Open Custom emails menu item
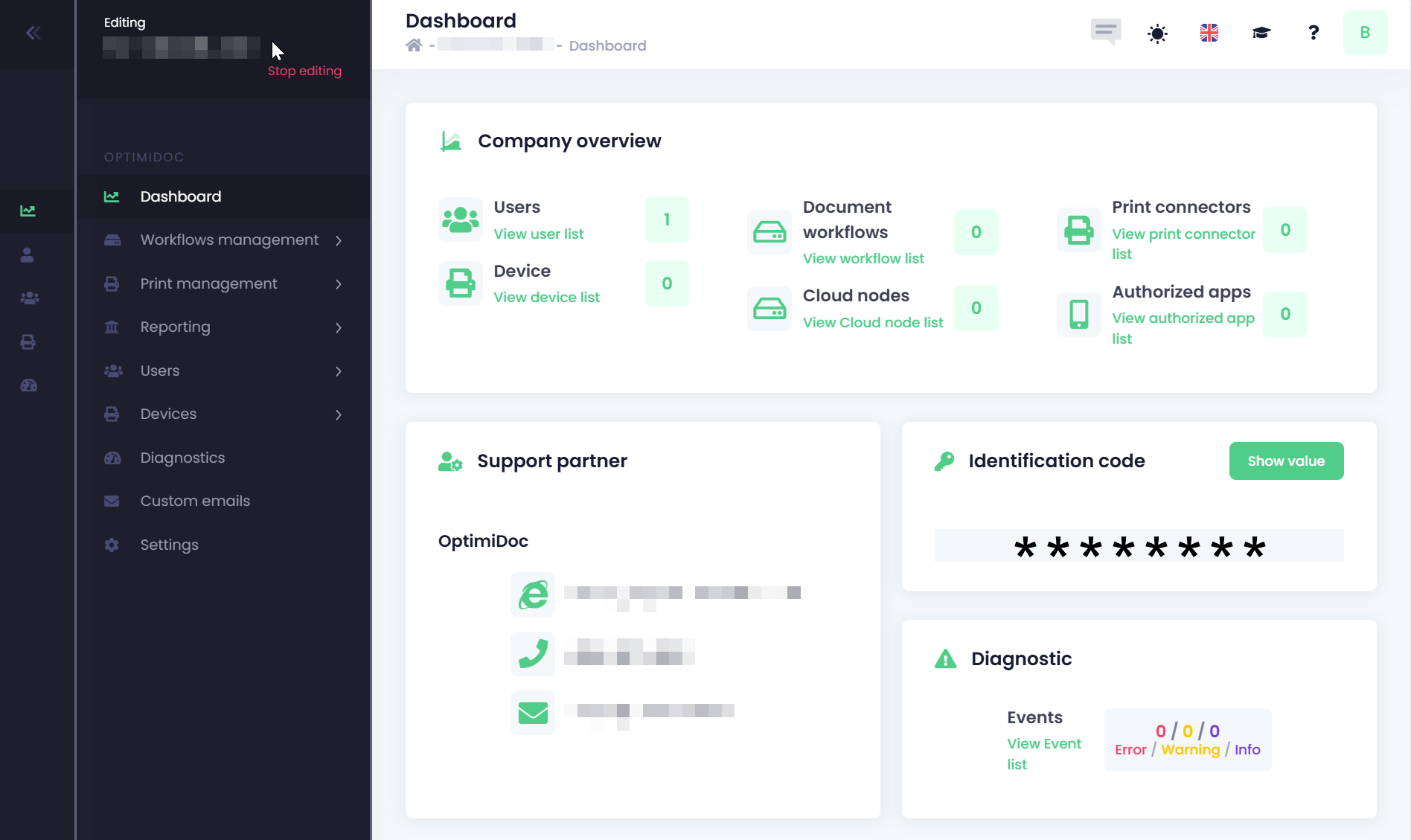Image resolution: width=1411 pixels, height=840 pixels. tap(195, 501)
